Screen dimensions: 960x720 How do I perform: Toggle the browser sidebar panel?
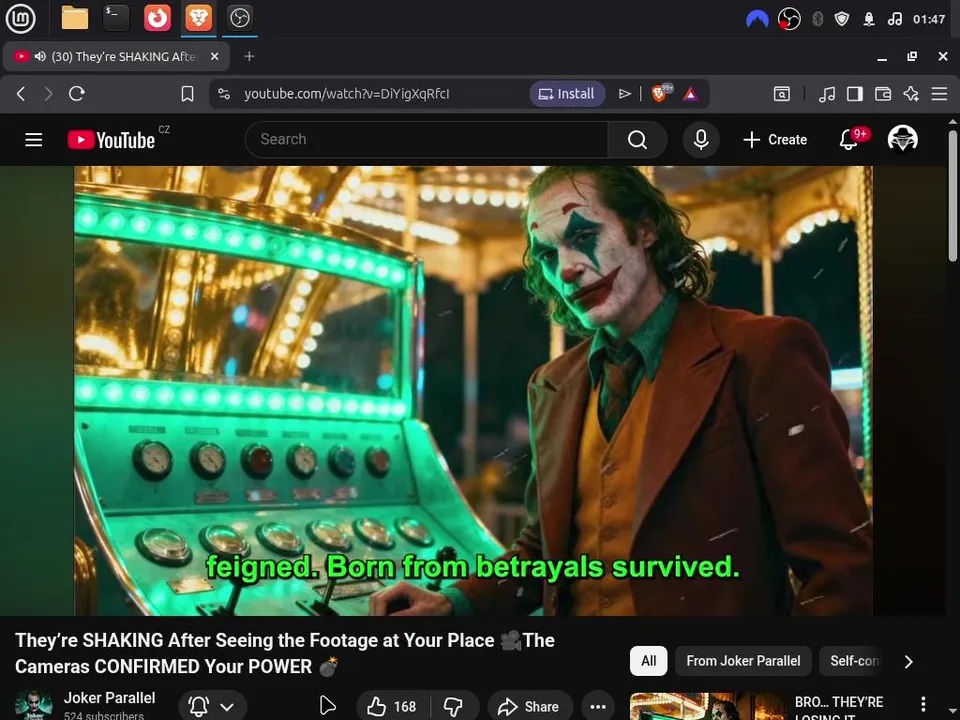(x=855, y=94)
